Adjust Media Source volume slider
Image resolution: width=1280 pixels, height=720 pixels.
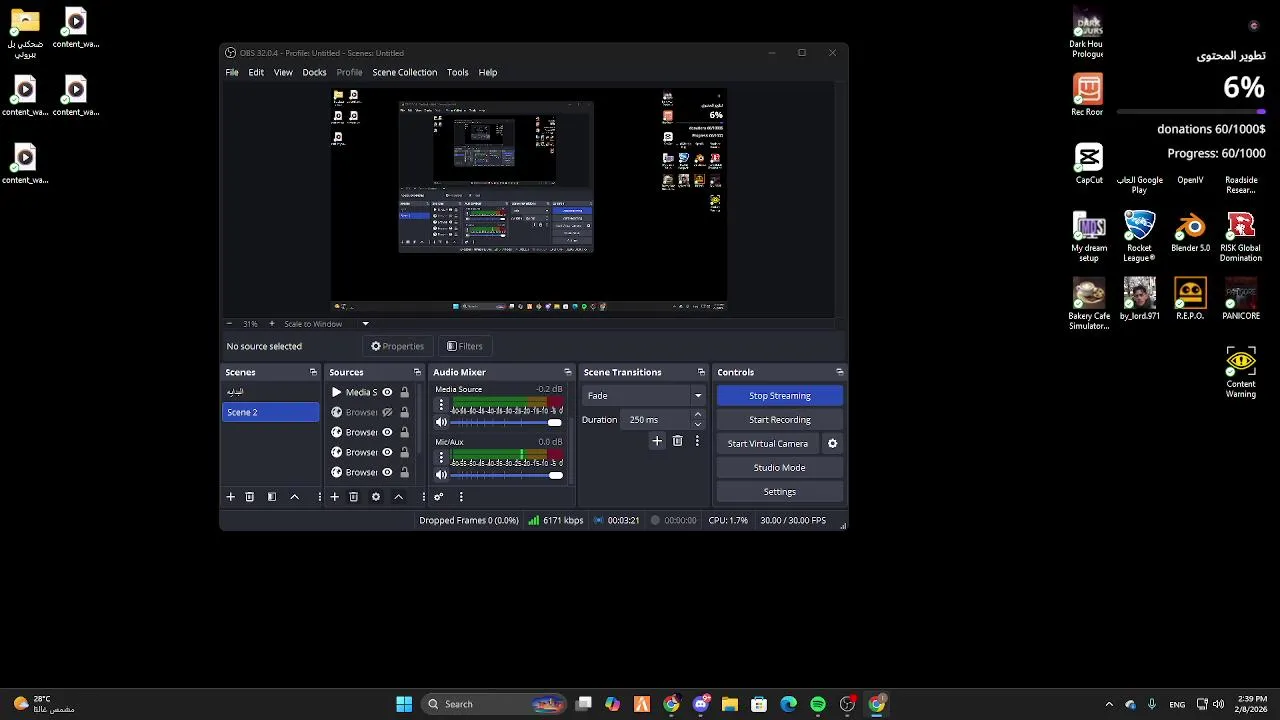[507, 422]
